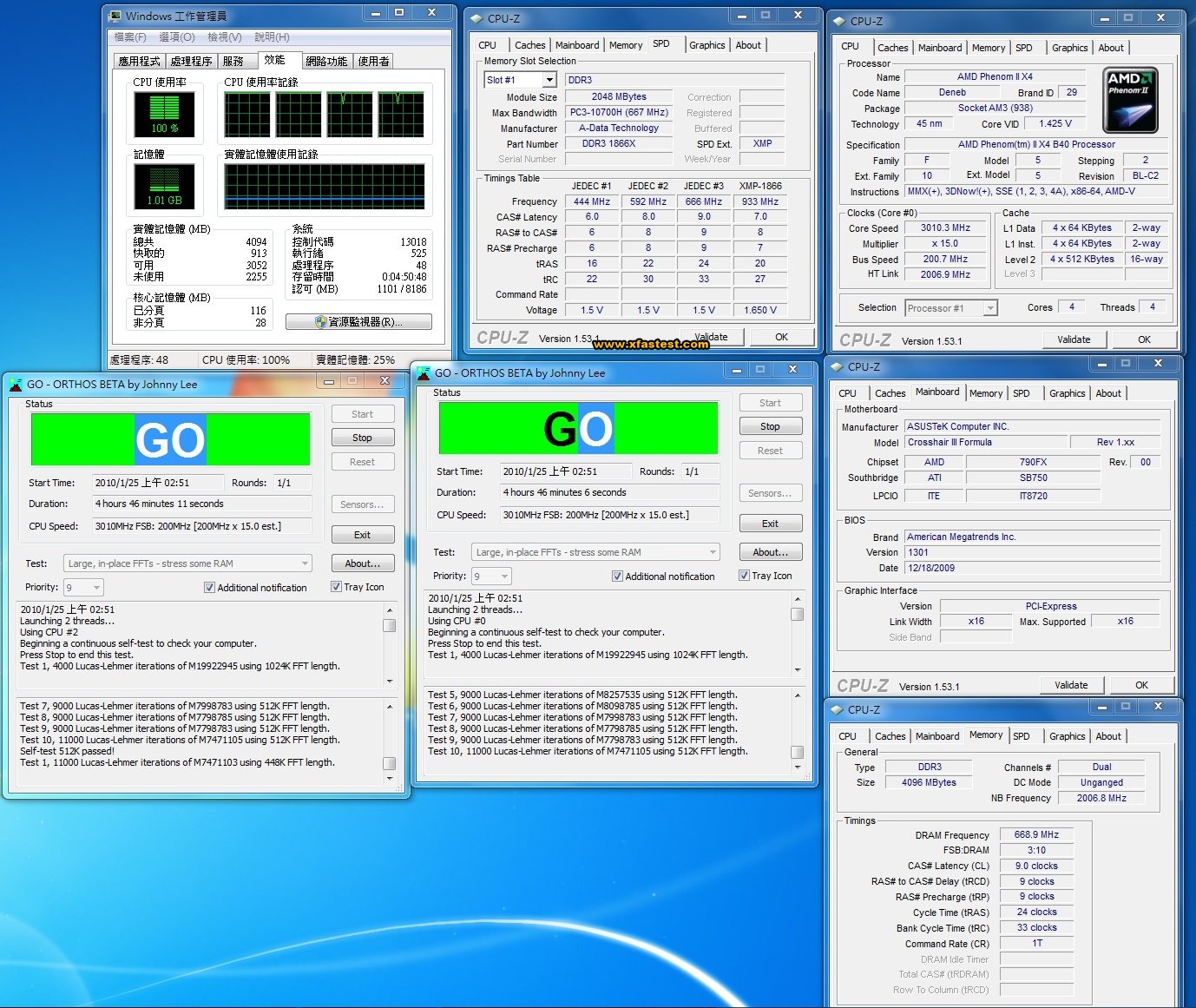1196x1008 pixels.
Task: Click OK in CPU-Z SPD window
Action: [x=781, y=337]
